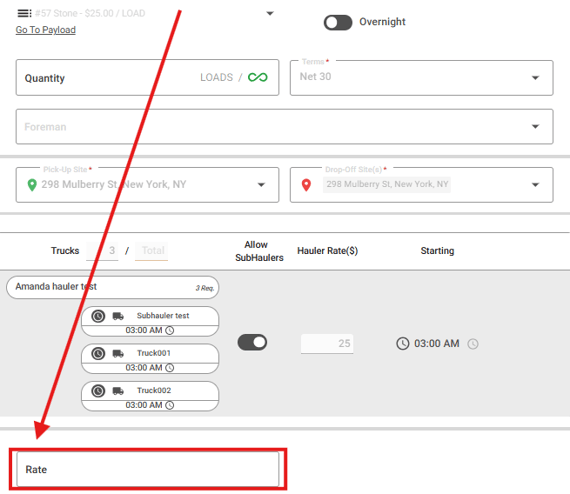Follow the Go To Payload link
Screen dimensions: 570x494
click(x=46, y=30)
